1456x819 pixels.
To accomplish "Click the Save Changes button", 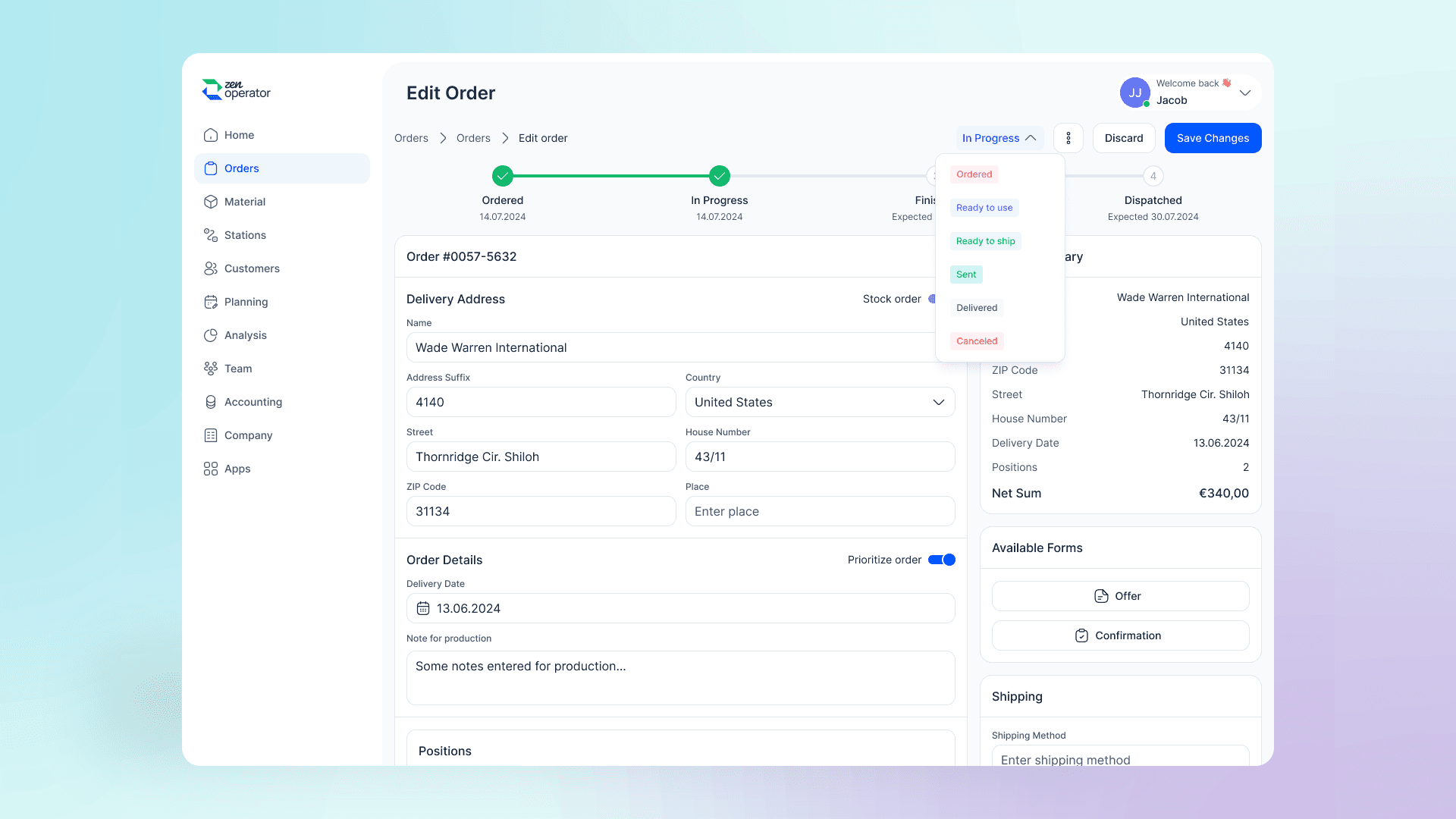I will [1213, 138].
